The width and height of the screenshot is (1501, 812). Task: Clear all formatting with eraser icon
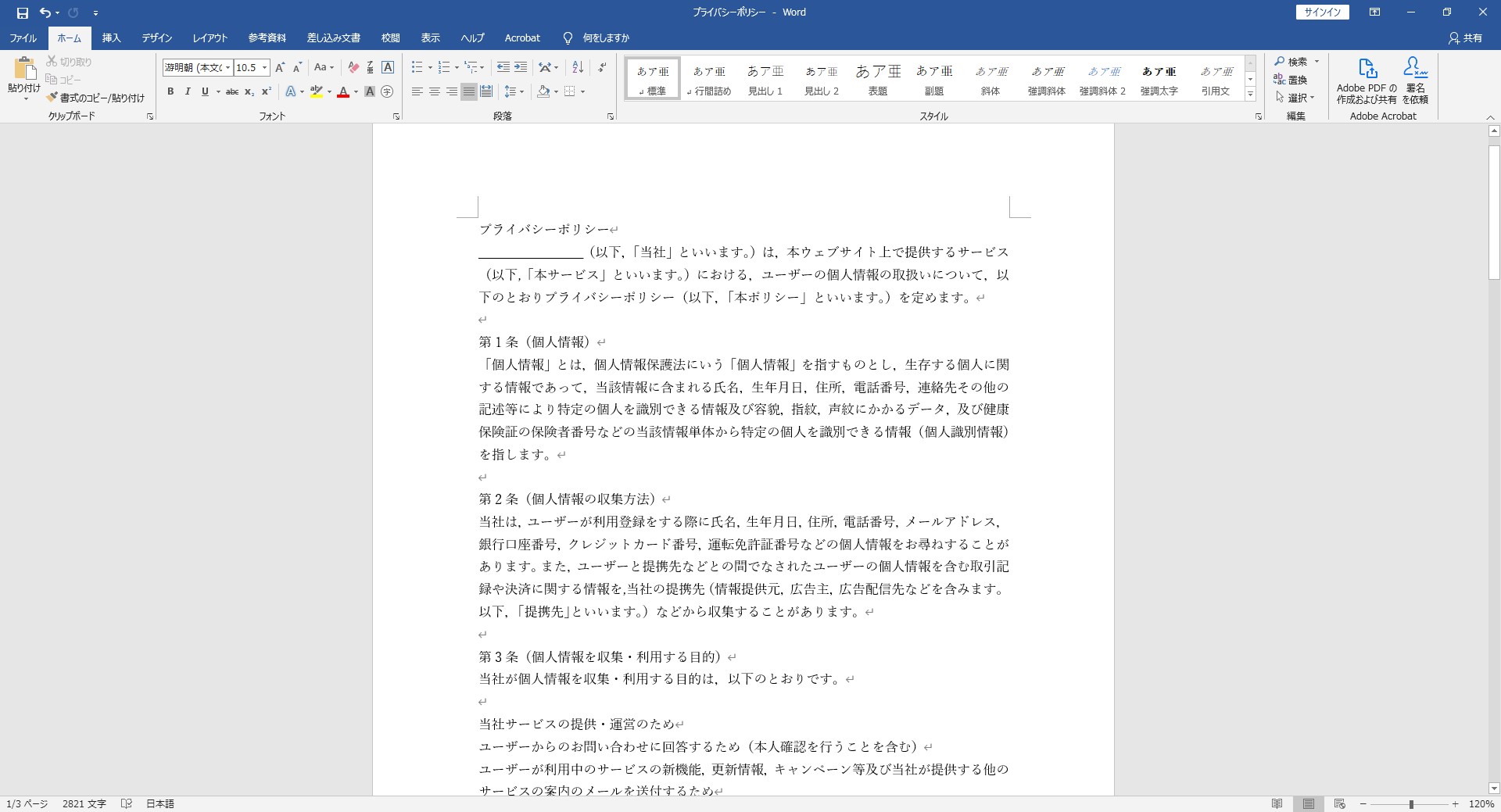click(353, 67)
